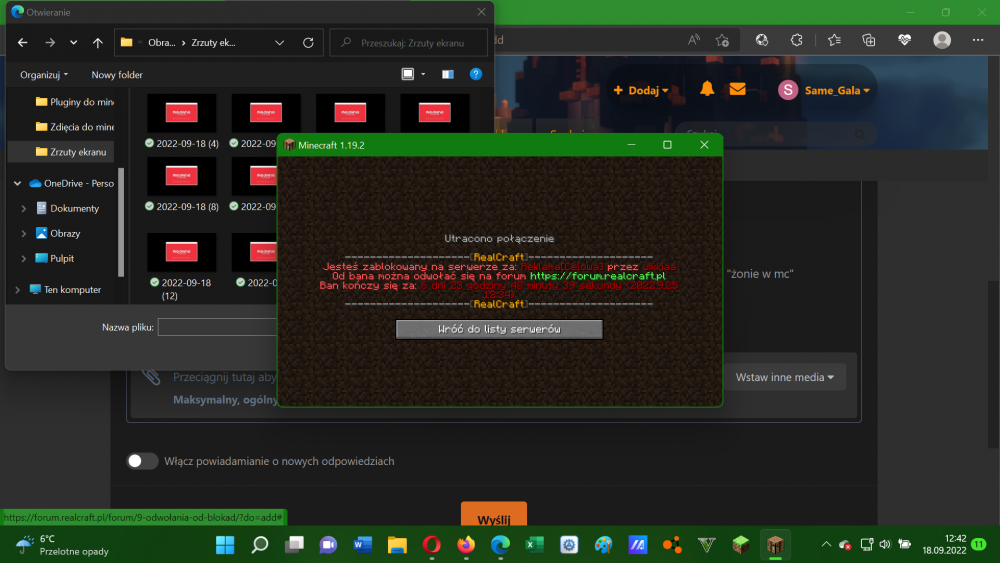Expand the Dokumenty tree node
Image resolution: width=1000 pixels, height=563 pixels.
(23, 208)
